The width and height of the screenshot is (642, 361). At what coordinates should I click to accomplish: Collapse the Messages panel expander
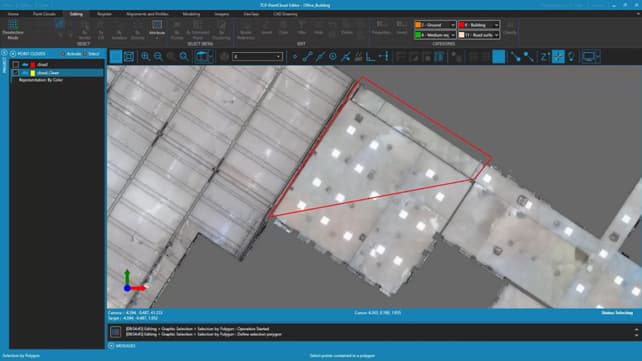coord(111,346)
